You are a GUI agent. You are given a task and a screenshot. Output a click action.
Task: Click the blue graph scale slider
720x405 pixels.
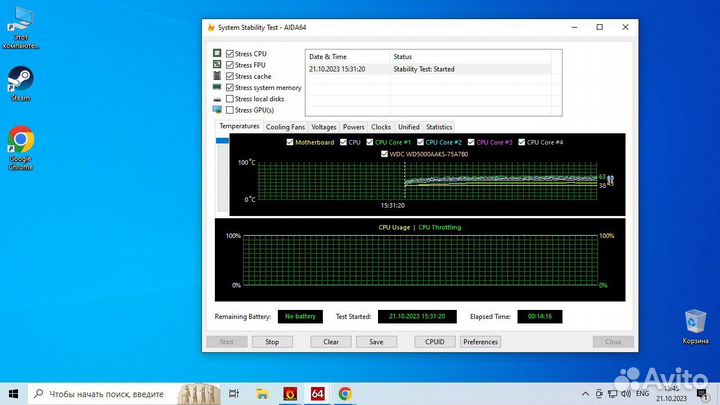tap(222, 141)
